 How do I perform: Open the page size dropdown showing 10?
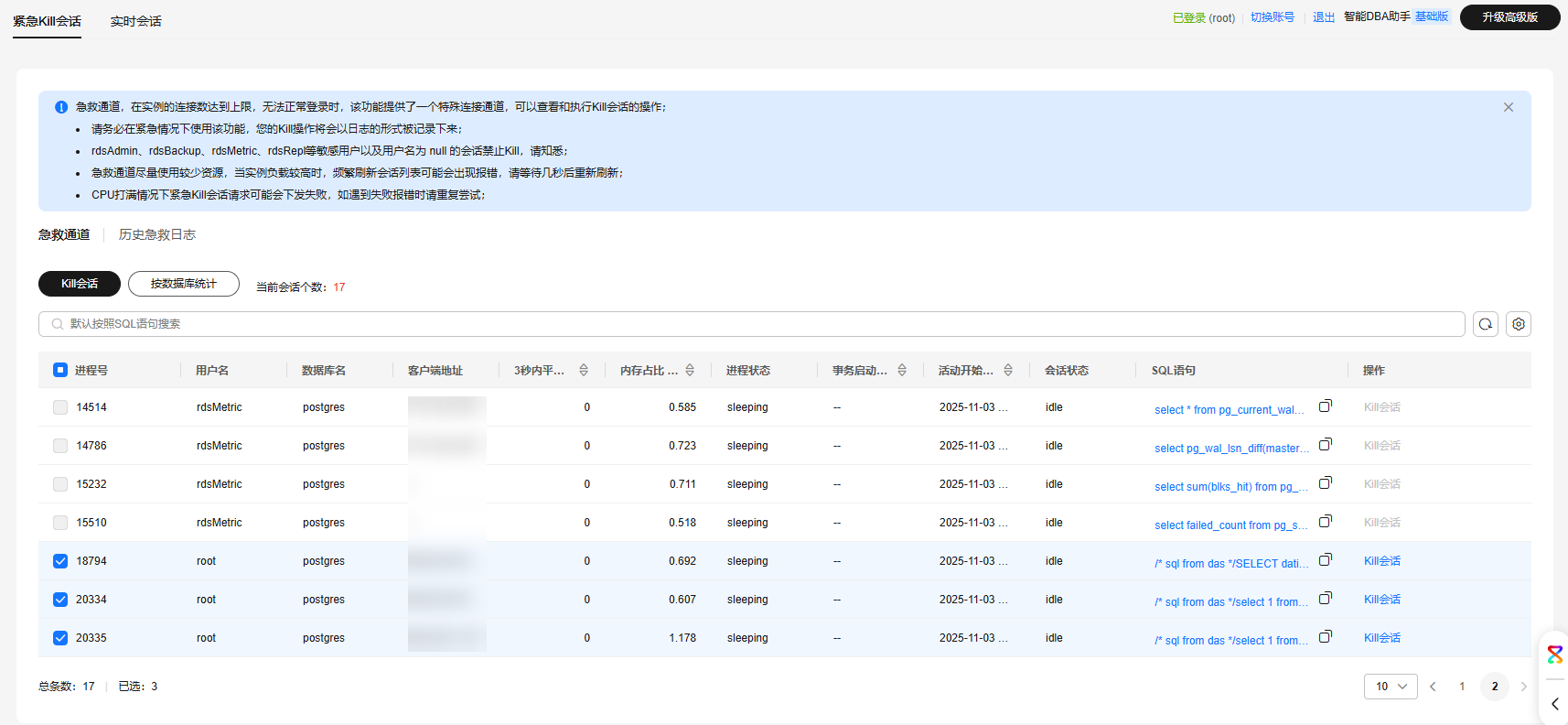(1391, 687)
